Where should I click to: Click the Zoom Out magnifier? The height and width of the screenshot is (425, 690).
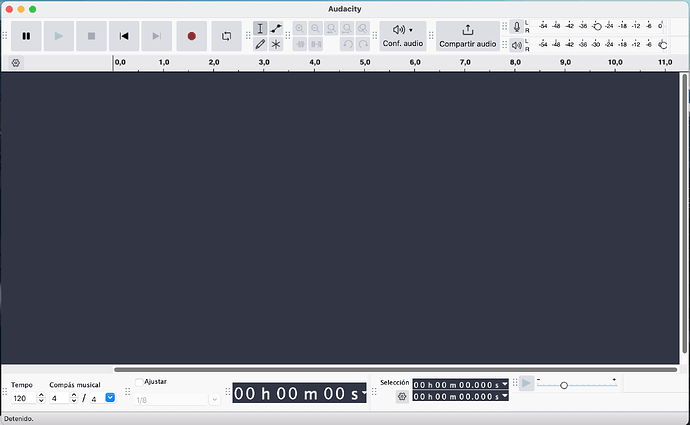coord(316,29)
